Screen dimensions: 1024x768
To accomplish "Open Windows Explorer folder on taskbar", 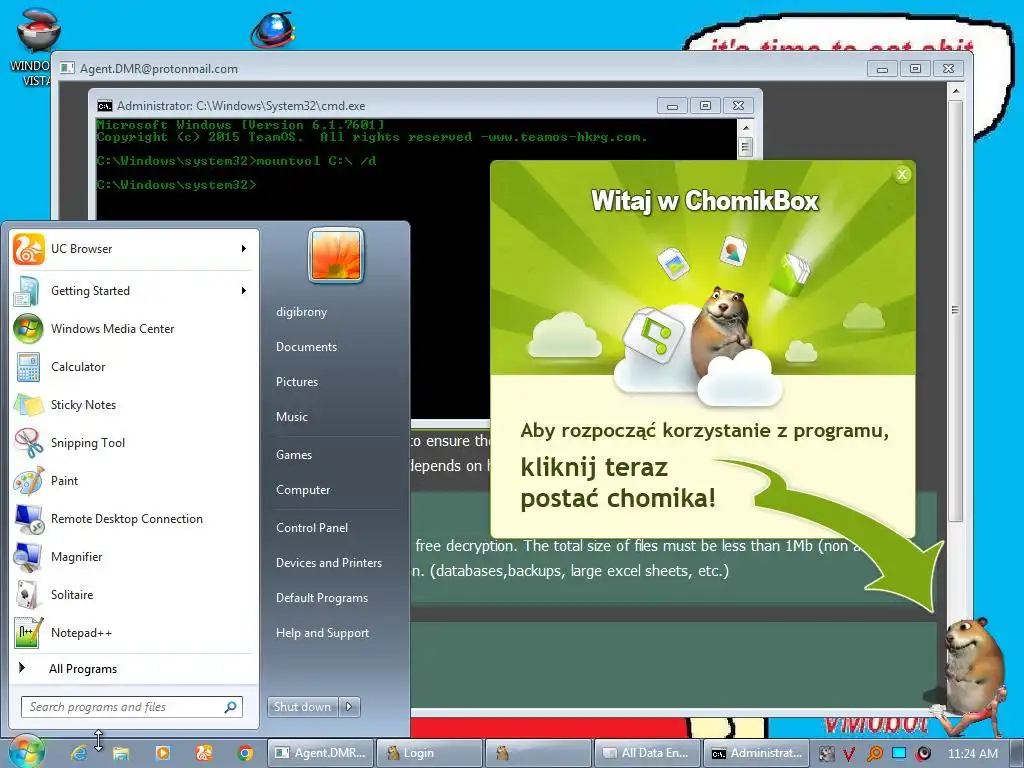I will point(121,753).
